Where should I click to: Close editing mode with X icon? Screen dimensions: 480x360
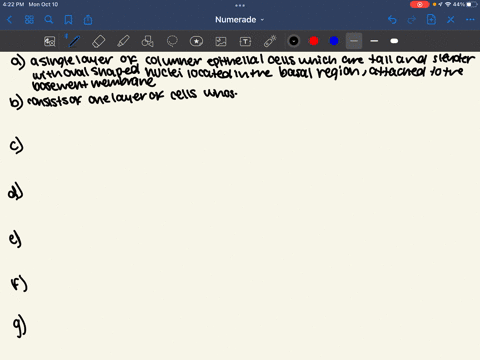pyautogui.click(x=451, y=20)
